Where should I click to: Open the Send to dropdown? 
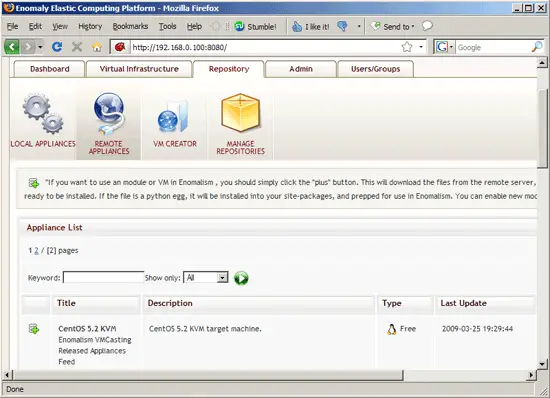click(393, 26)
